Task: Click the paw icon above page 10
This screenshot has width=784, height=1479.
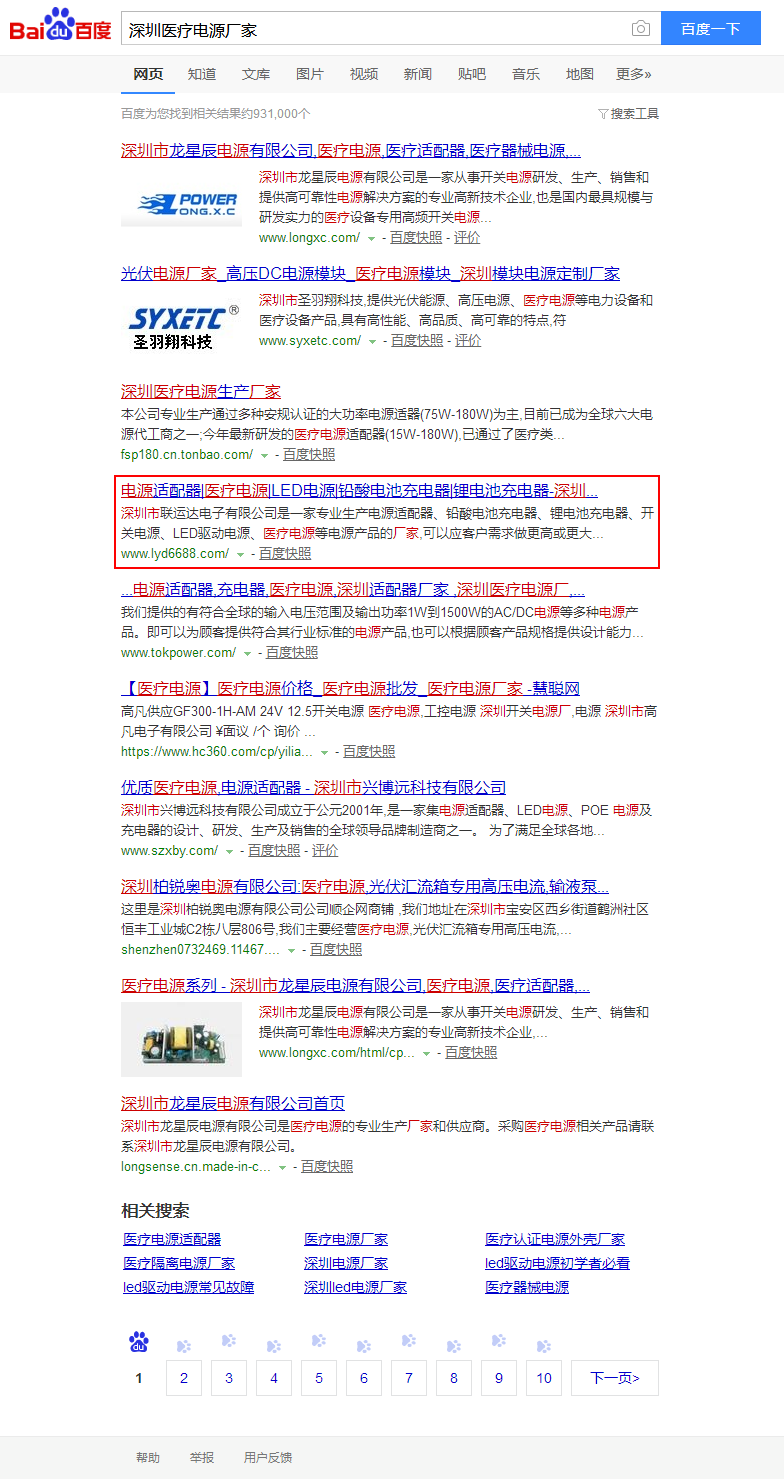Action: (x=544, y=1346)
